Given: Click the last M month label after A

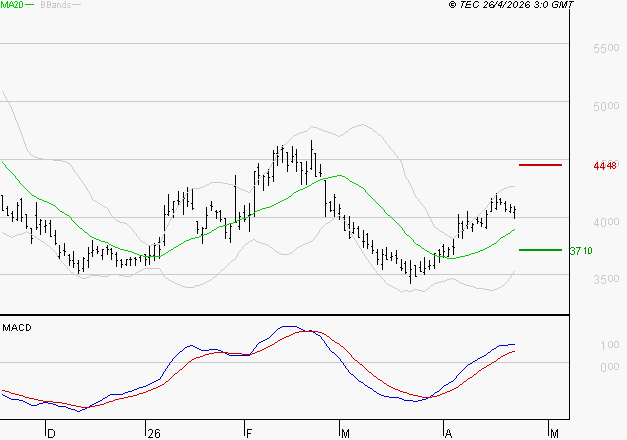Looking at the screenshot, I should coord(554,434).
